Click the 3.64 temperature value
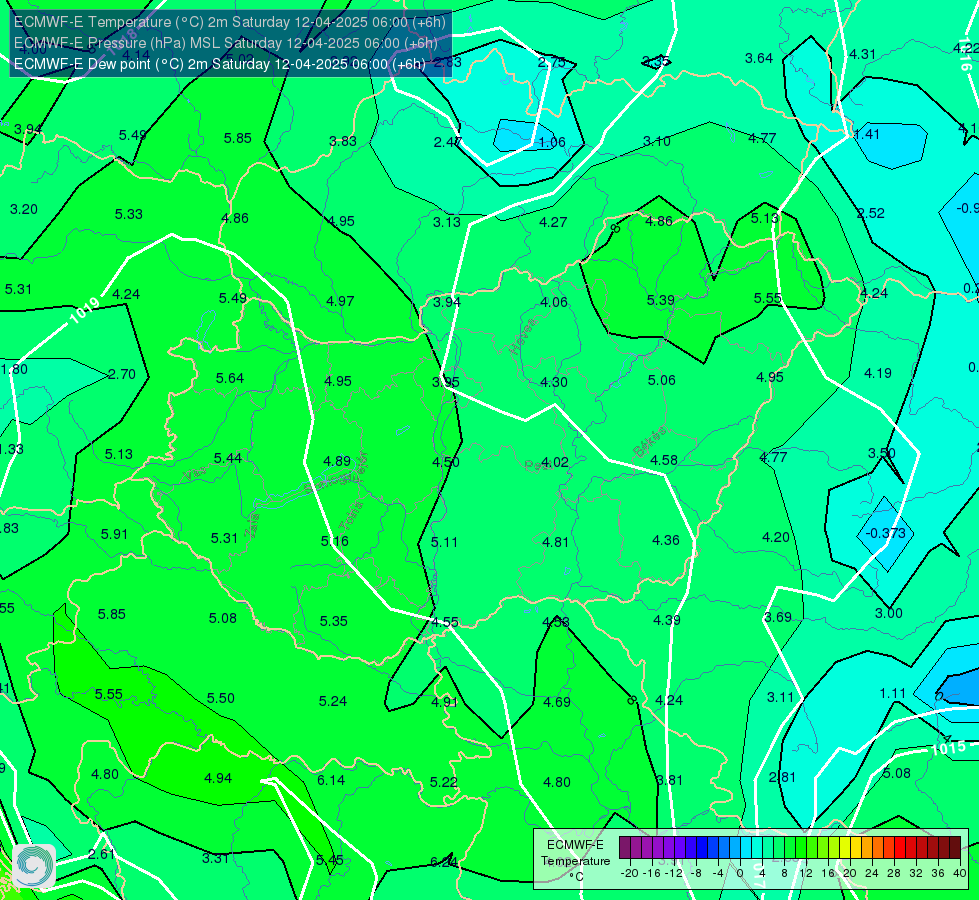This screenshot has width=979, height=900. tap(759, 59)
